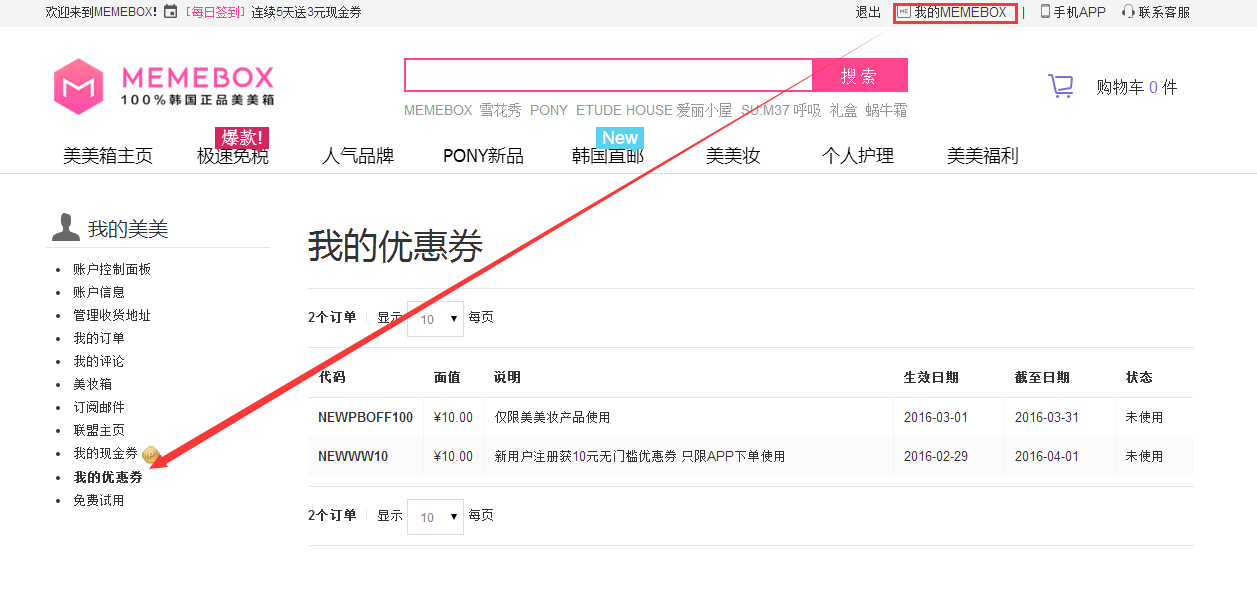The image size is (1257, 597).
Task: Open 管理收货地址 in the sidebar
Action: [x=112, y=315]
